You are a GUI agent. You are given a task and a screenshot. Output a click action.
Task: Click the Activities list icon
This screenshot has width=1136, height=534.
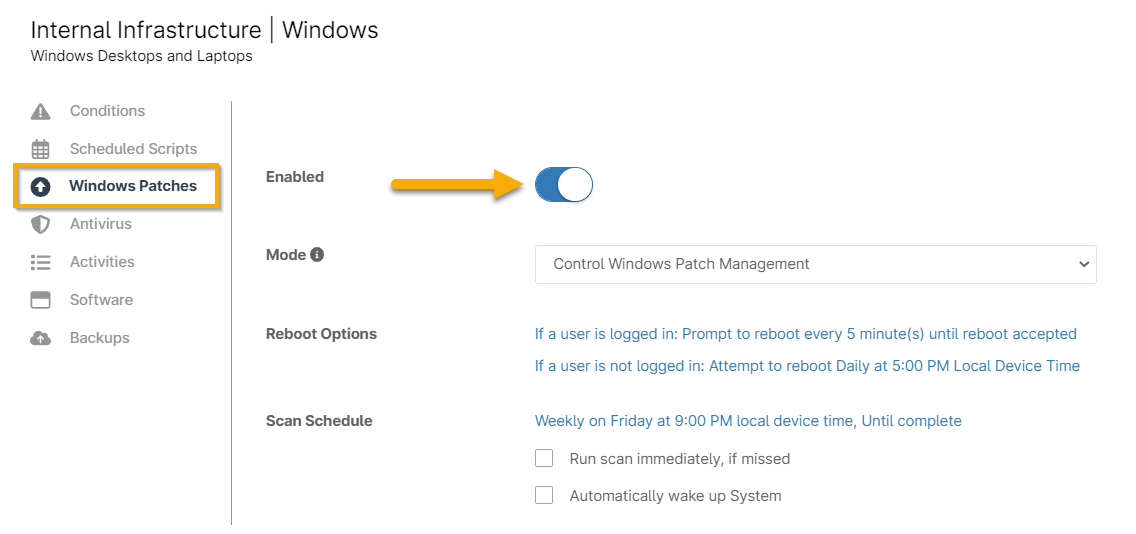coord(40,262)
